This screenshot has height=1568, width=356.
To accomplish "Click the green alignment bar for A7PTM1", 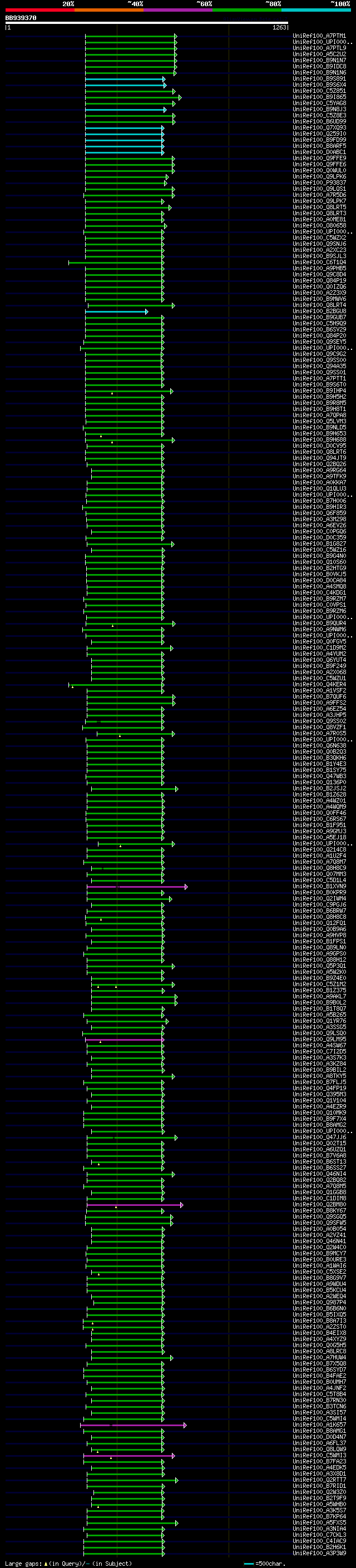I will 131,37.
